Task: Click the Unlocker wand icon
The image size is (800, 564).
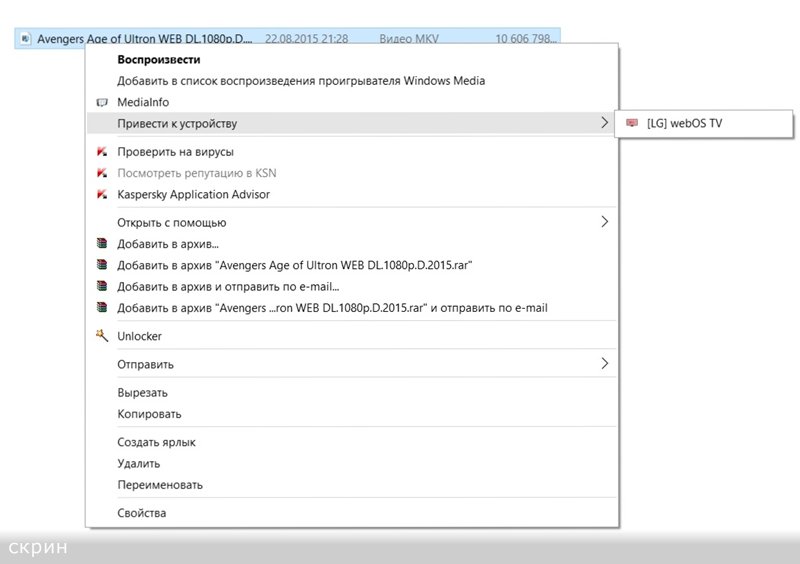Action: 101,336
